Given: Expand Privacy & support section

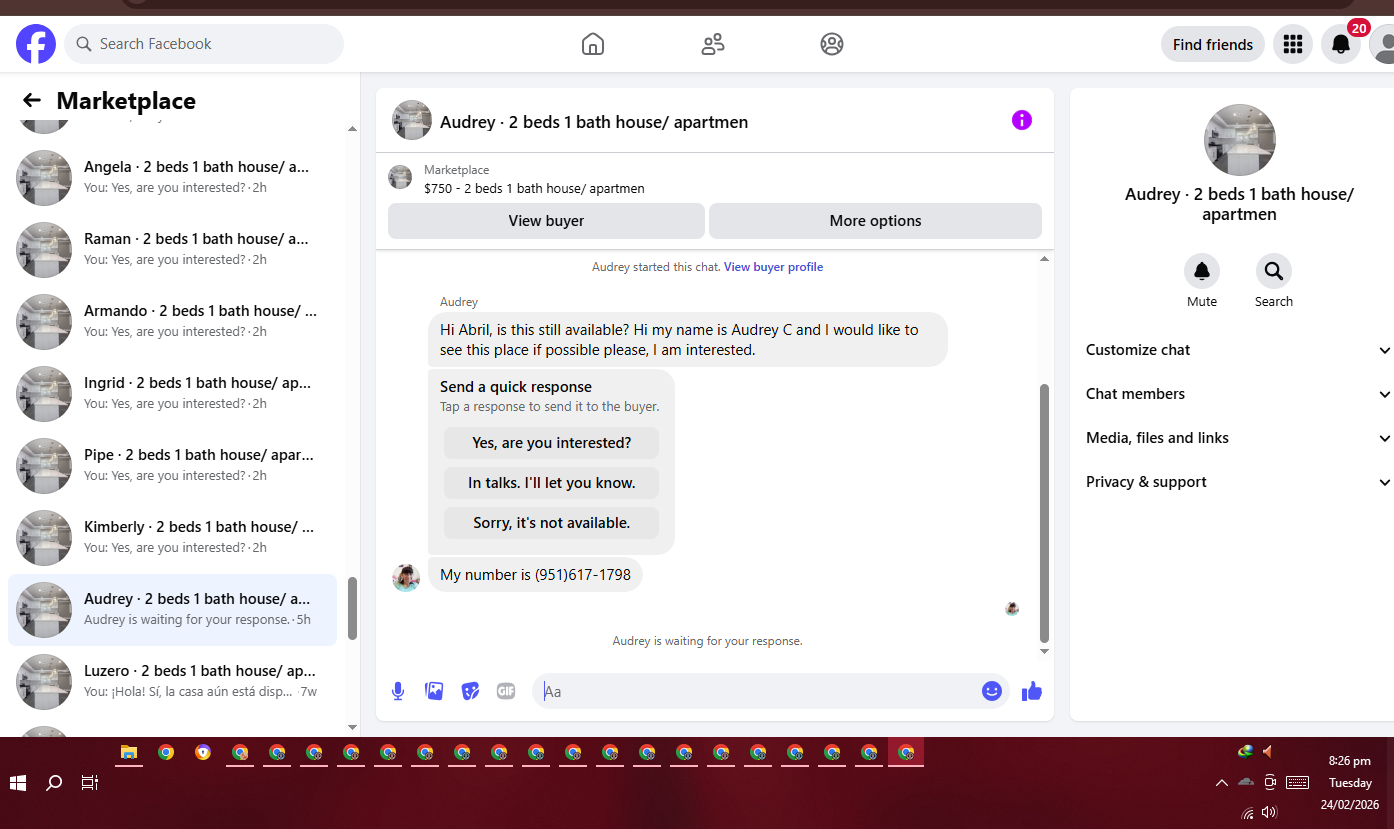Looking at the screenshot, I should [x=1238, y=482].
